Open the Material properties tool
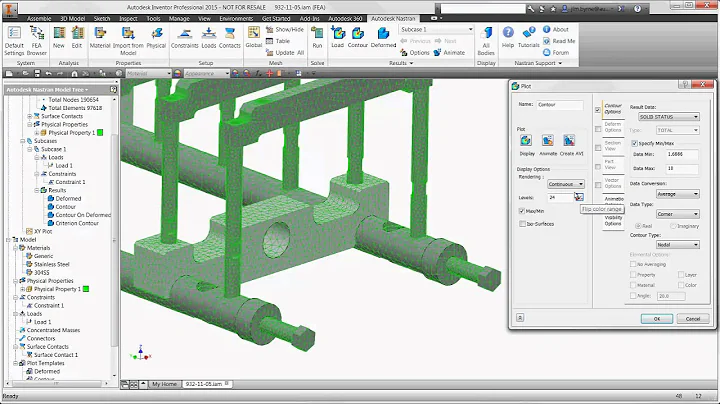Viewport: 720px width, 404px height. 100,38
